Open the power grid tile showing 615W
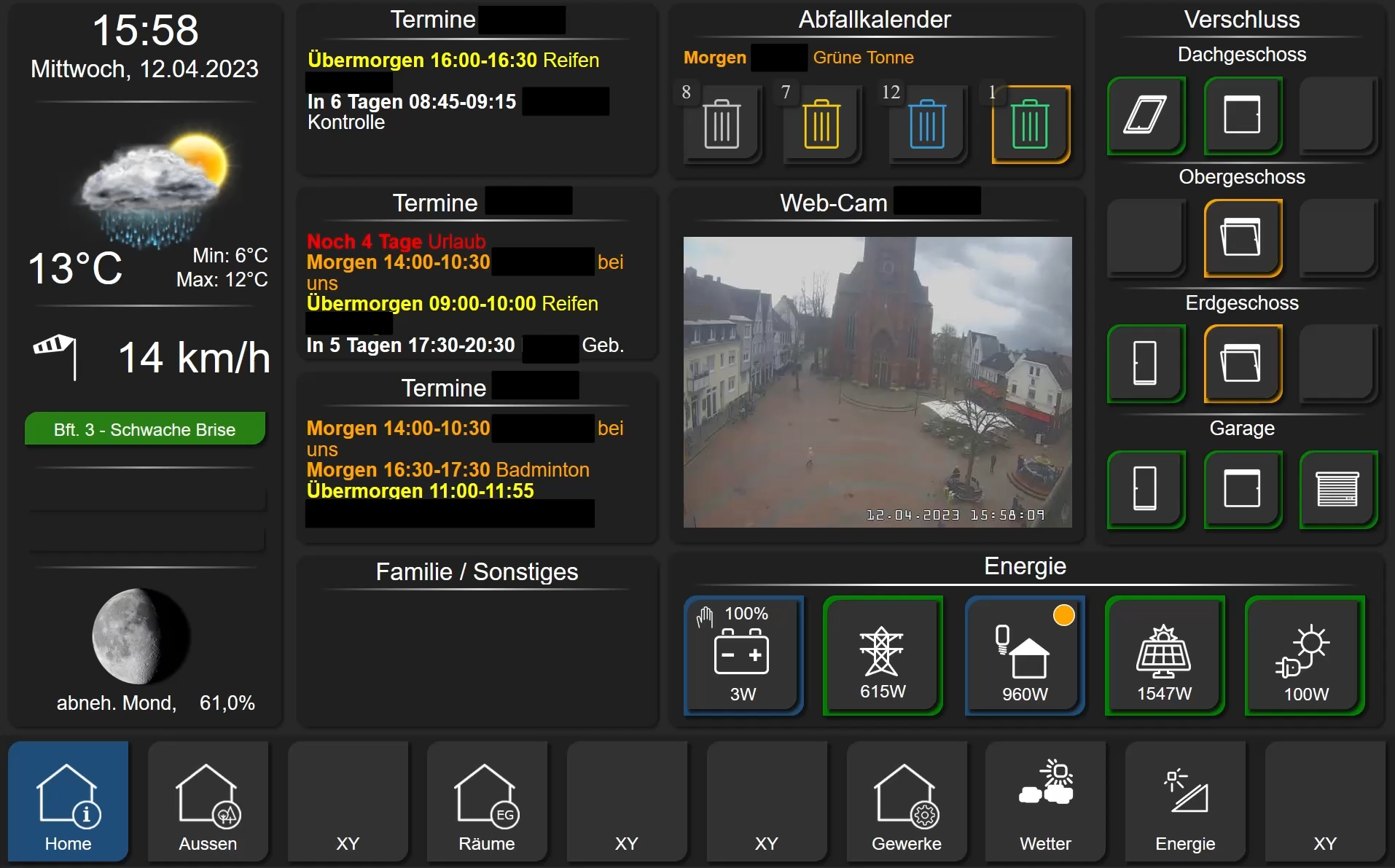The width and height of the screenshot is (1395, 868). point(883,654)
